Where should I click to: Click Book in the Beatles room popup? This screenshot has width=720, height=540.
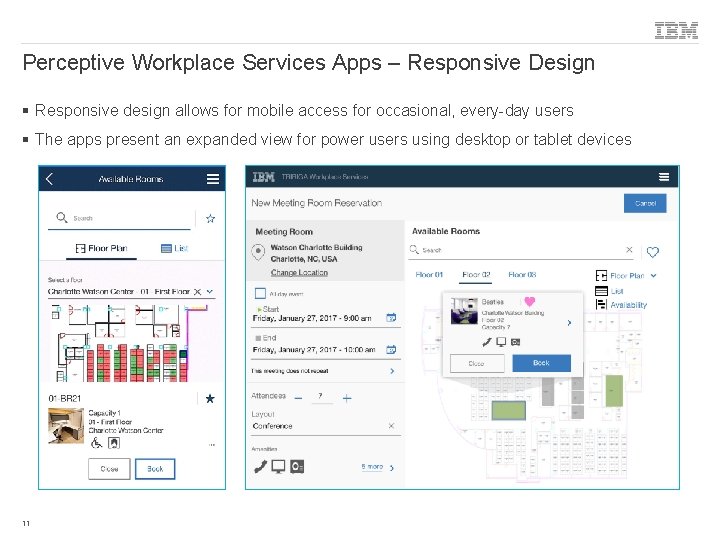pos(541,363)
